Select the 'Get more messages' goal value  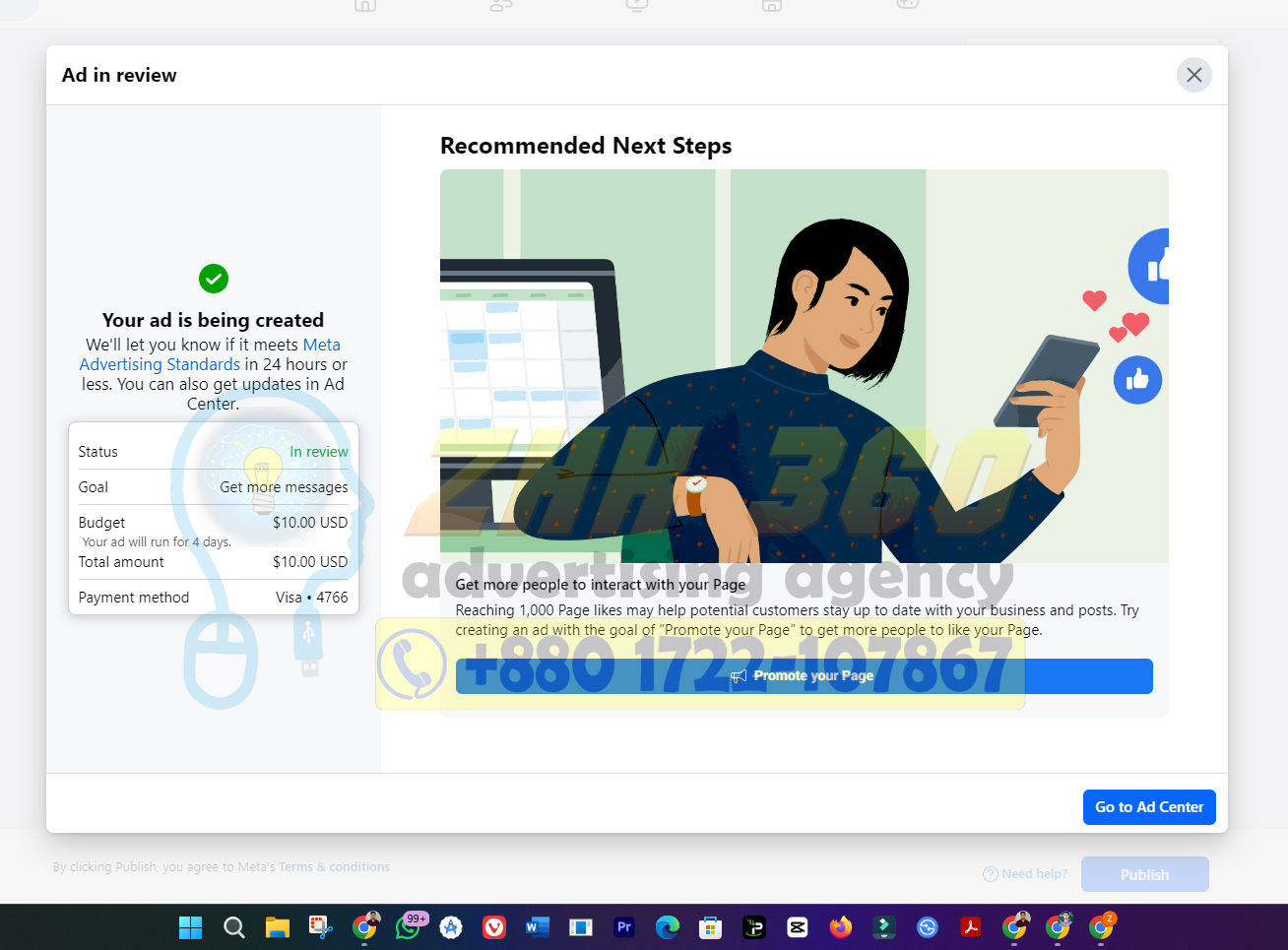point(284,487)
